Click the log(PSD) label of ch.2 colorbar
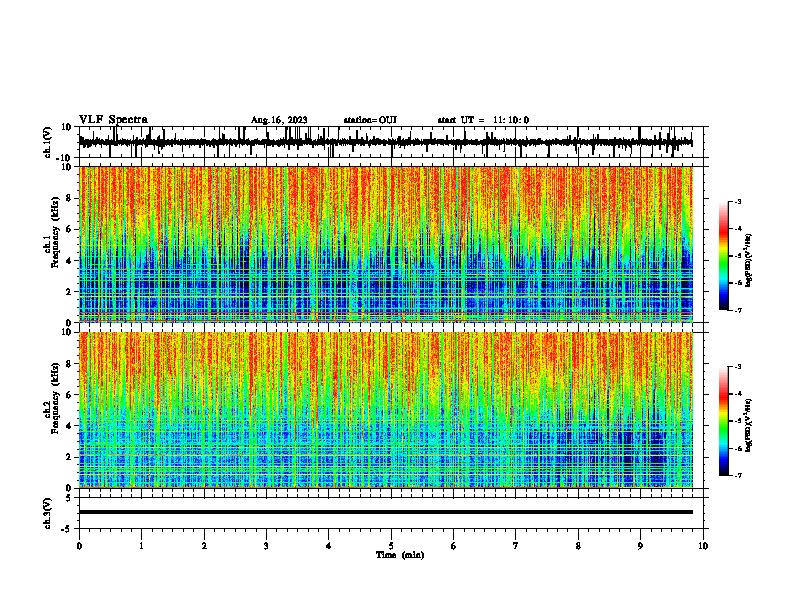The width and height of the screenshot is (792, 612). point(748,426)
